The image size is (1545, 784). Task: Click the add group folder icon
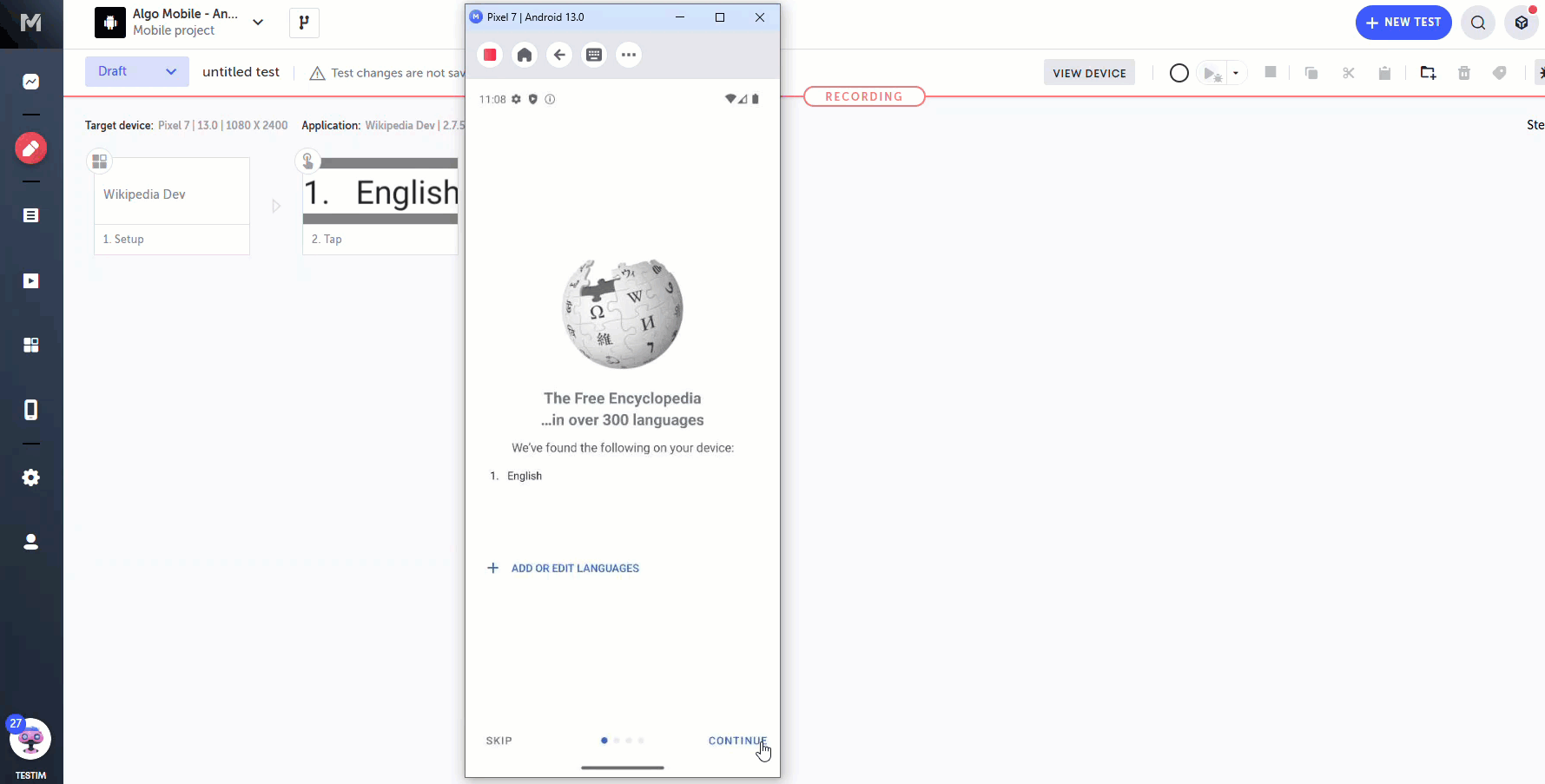click(1428, 73)
